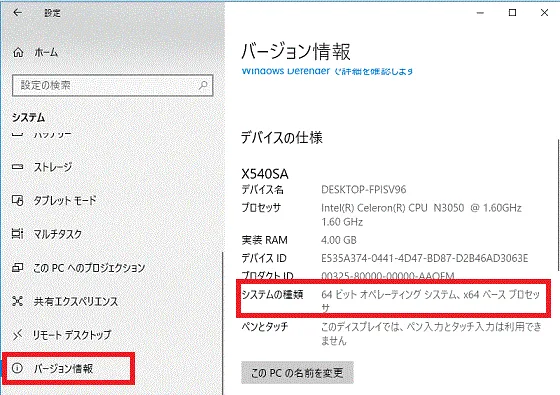Open the ホーム home icon
The width and height of the screenshot is (560, 395).
coord(18,52)
